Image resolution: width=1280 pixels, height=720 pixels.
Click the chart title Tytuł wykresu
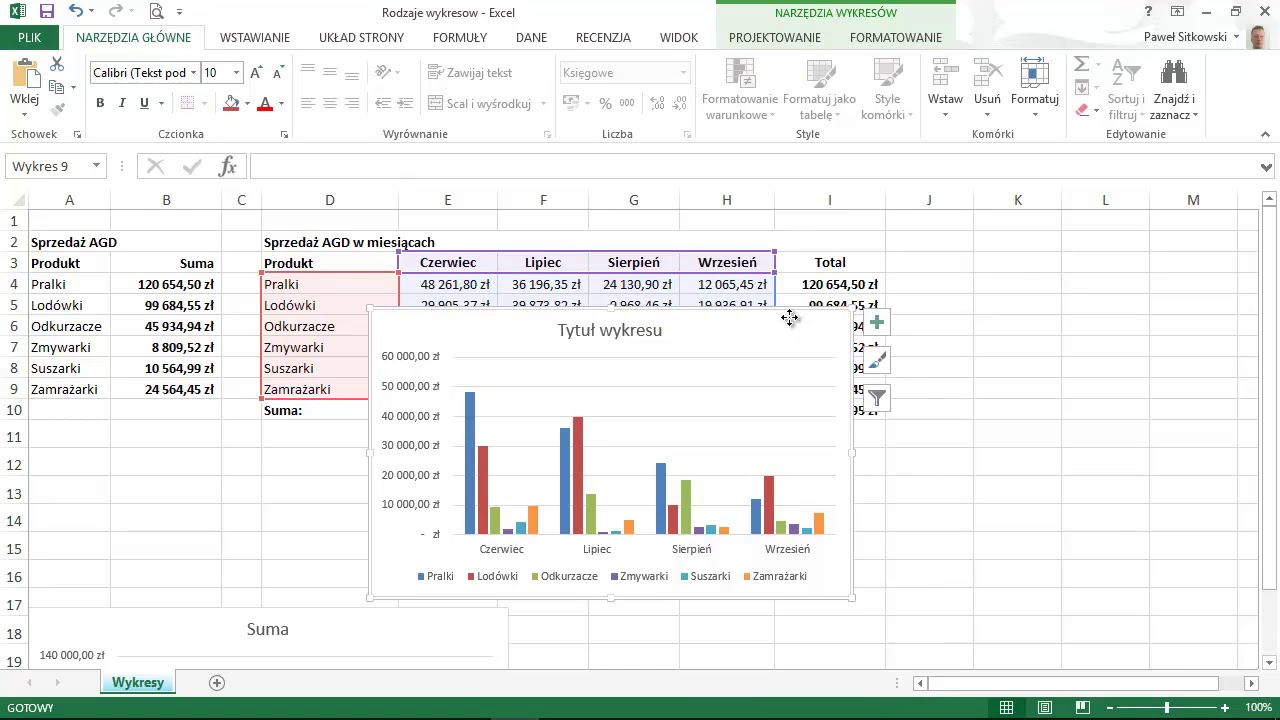tap(610, 330)
